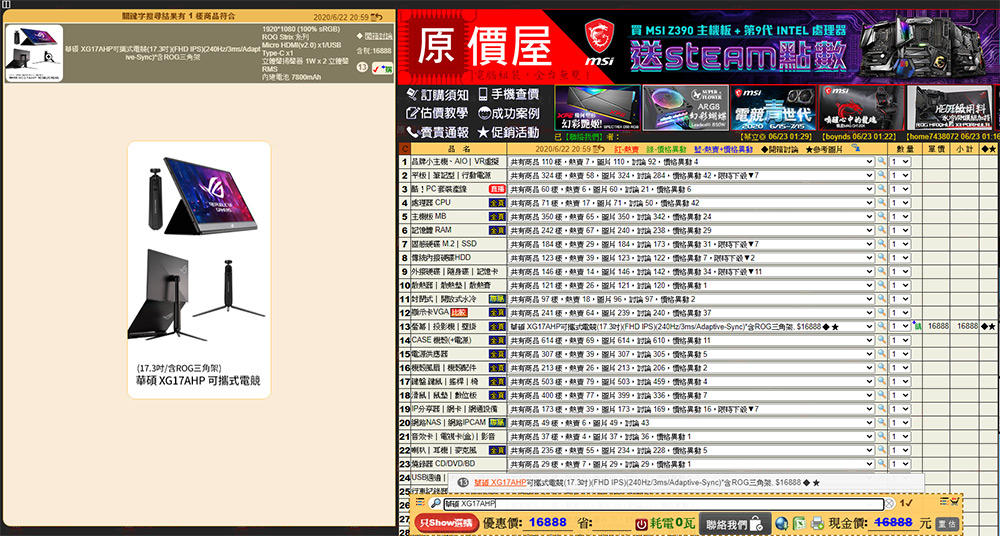Expand the CASE 機殼 product dropdown
Screen dimensions: 1000x536
(691, 340)
